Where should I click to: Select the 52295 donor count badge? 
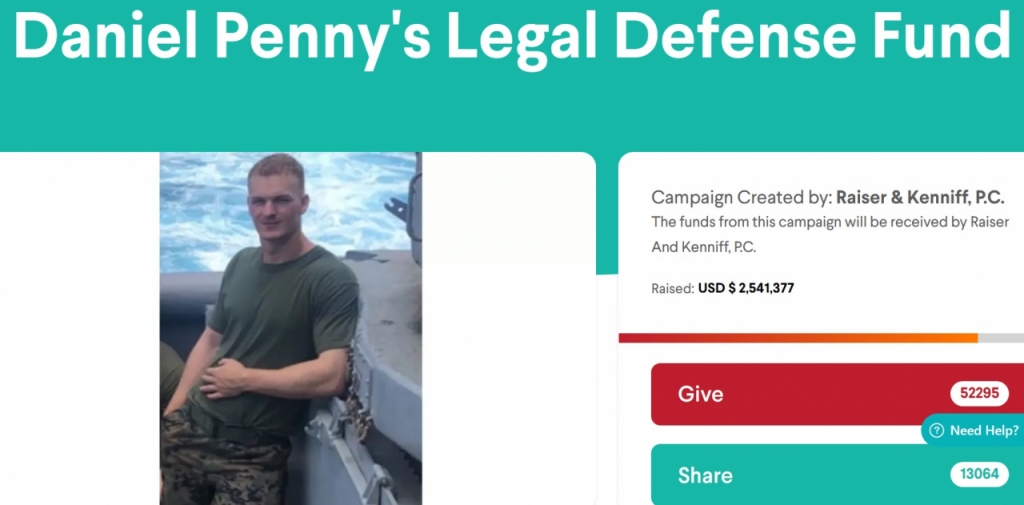tap(980, 393)
